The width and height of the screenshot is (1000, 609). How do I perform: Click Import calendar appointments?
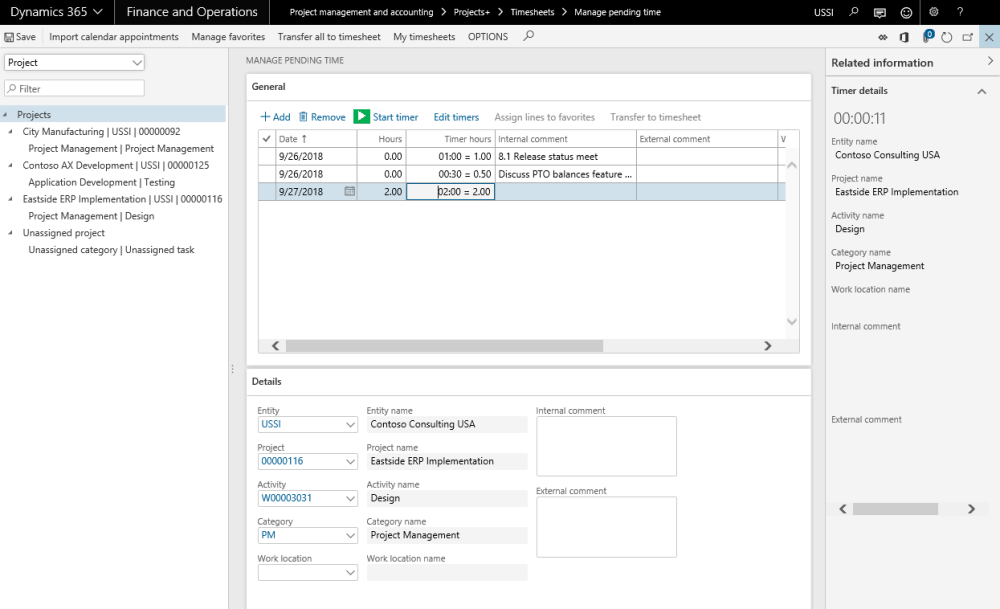(114, 37)
